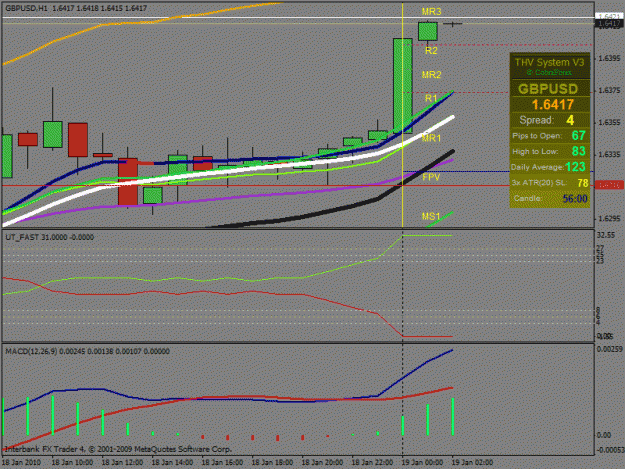Viewport: 625px width, 469px height.
Task: Click the 1.6417 price in info panel
Action: (x=552, y=104)
